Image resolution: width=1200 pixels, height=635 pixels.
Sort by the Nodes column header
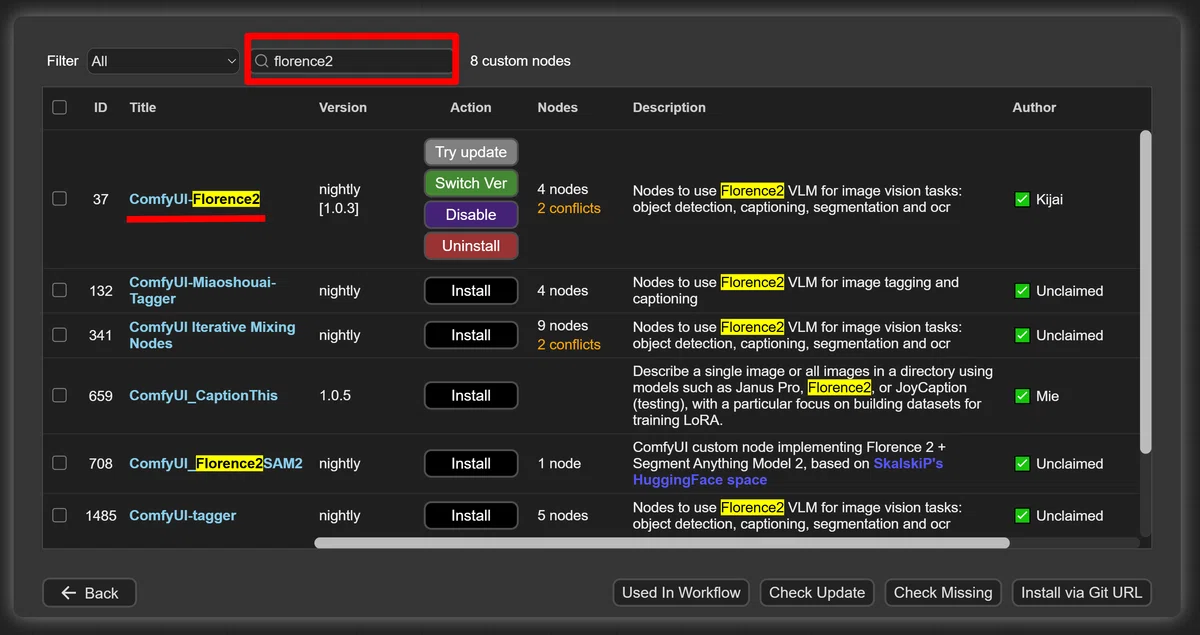[x=558, y=107]
